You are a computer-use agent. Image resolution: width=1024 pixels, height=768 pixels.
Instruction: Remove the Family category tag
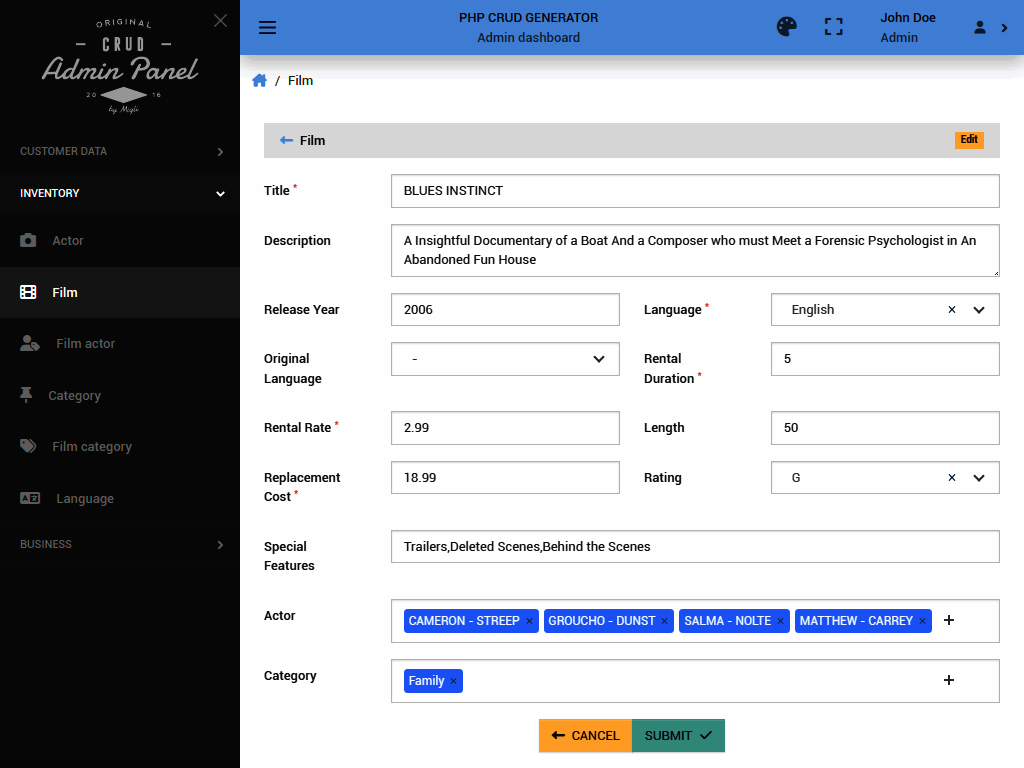453,680
